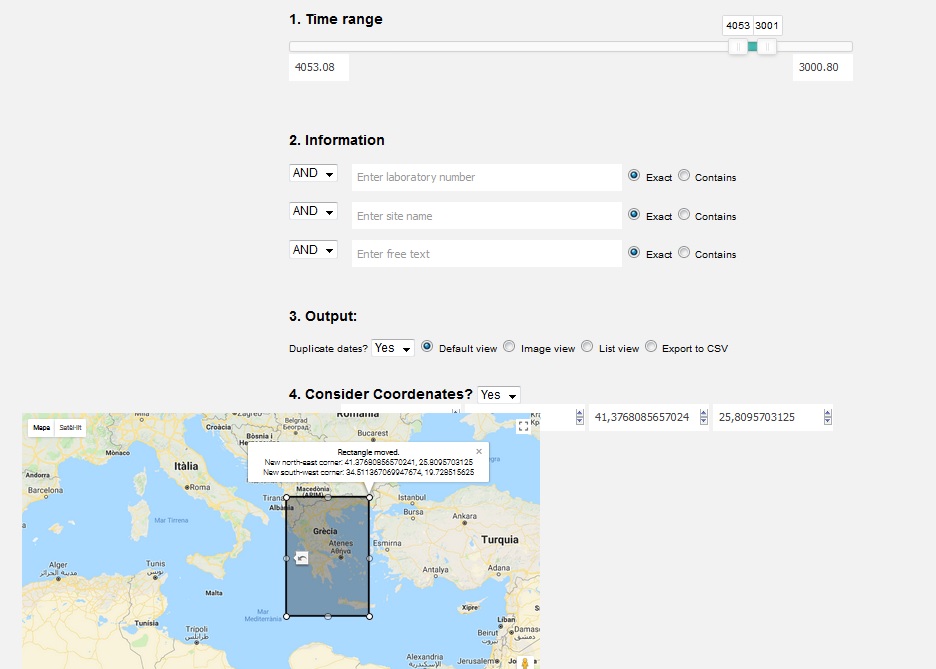
Task: Click the 'New north-east corner' coordinates line
Action: point(368,462)
